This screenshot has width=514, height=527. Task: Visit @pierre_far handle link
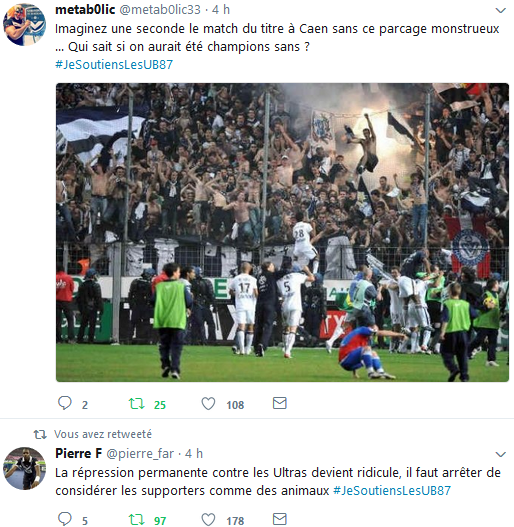[x=140, y=454]
